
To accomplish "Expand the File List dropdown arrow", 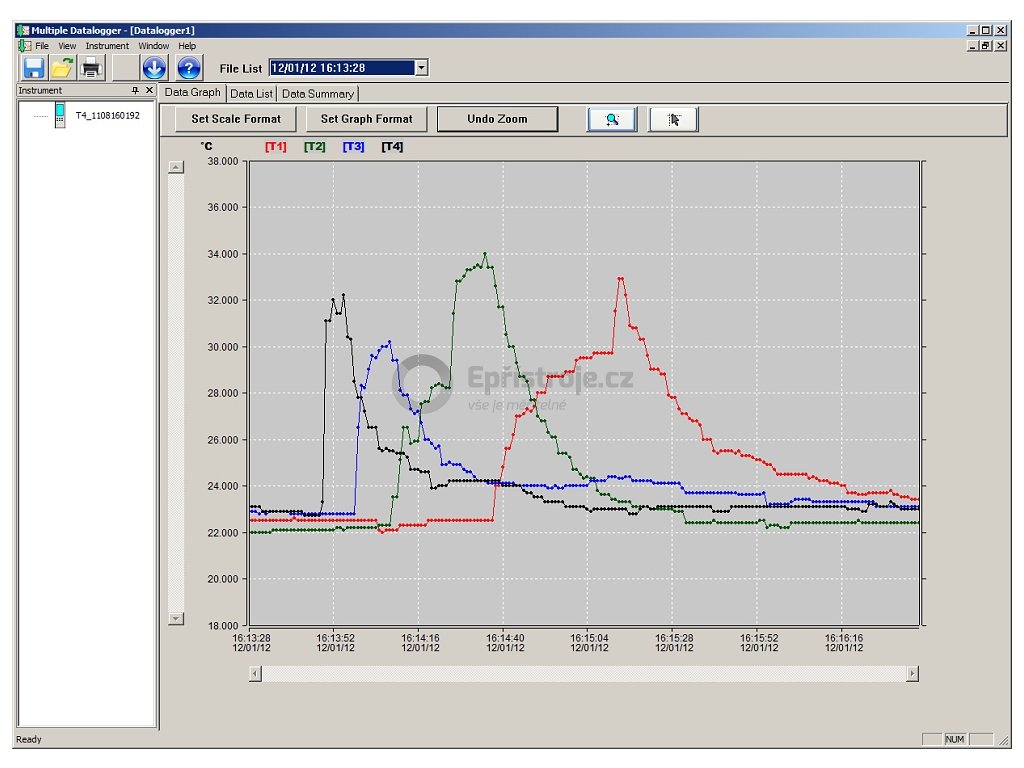I will (421, 68).
